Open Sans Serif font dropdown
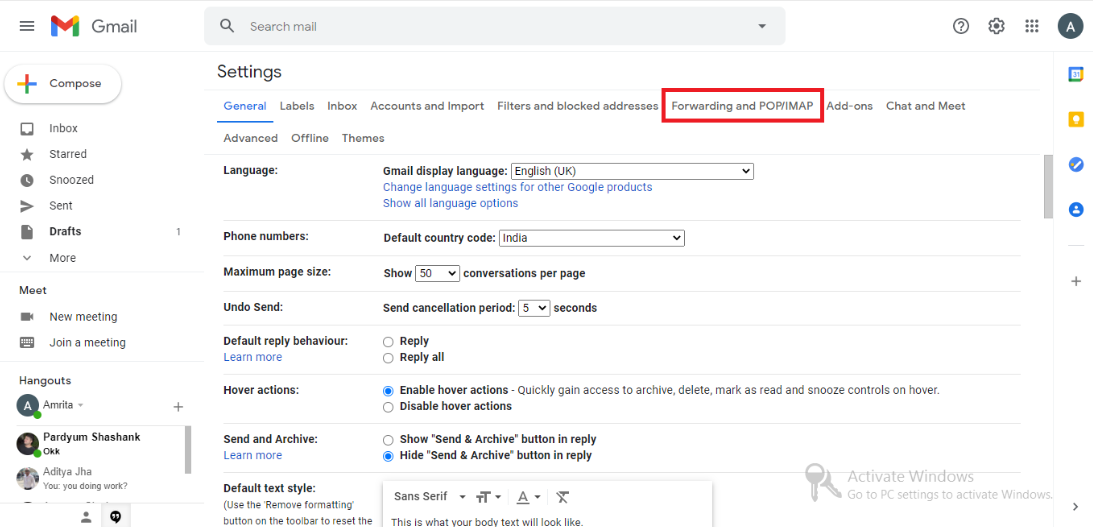This screenshot has width=1093, height=527. click(x=430, y=496)
